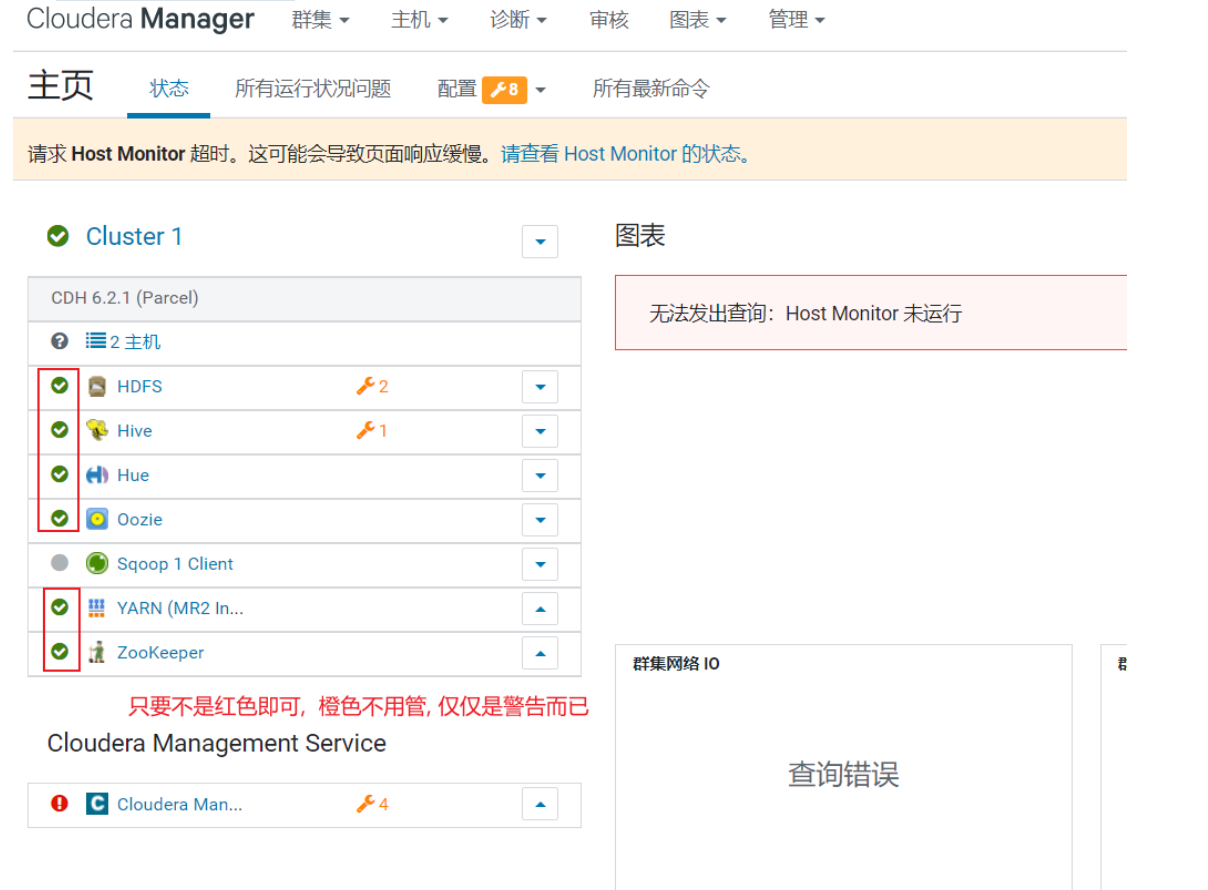Click the ZooKeeper service icon
This screenshot has width=1208, height=890.
pos(97,652)
